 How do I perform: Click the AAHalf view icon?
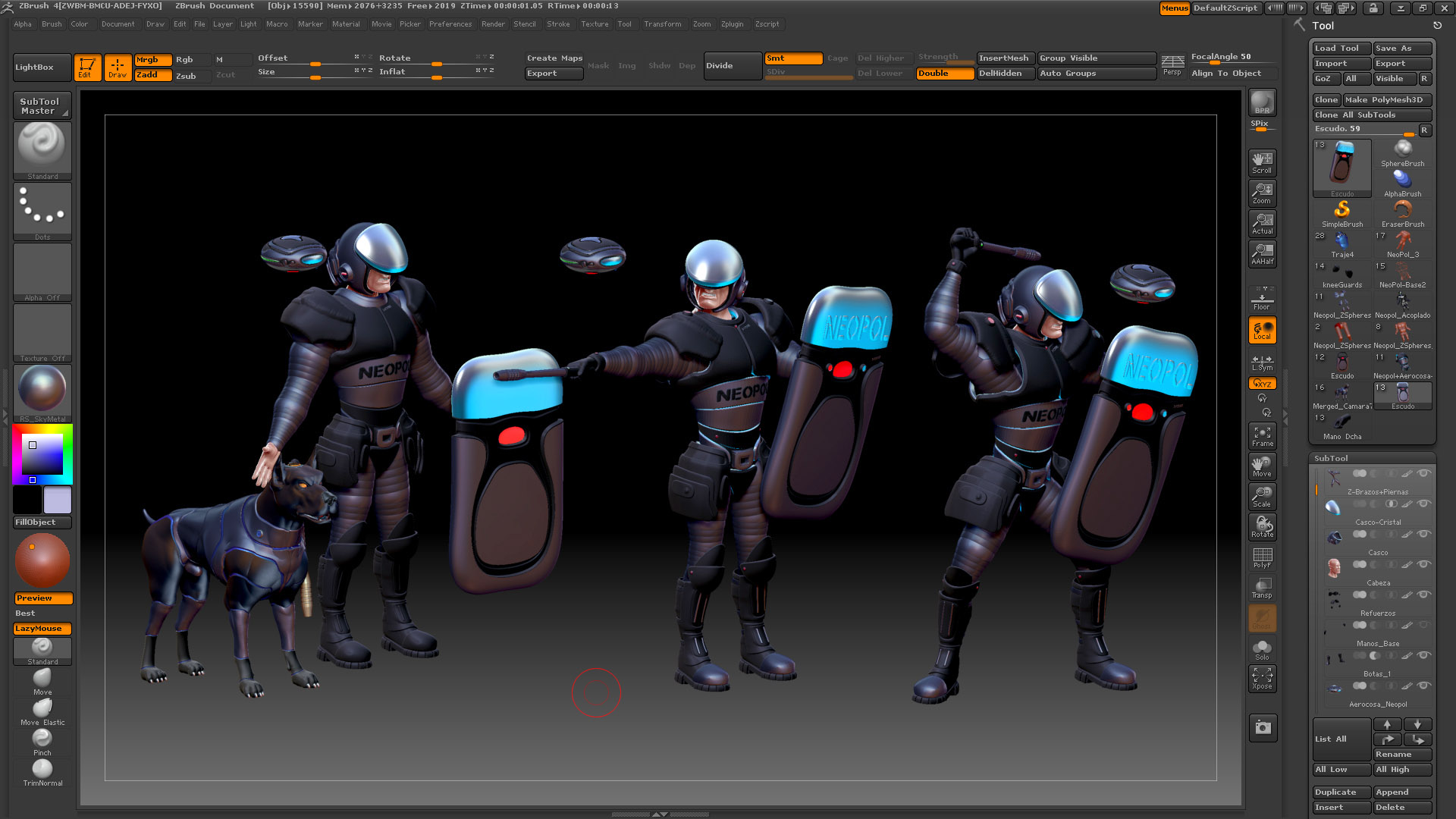pos(1262,253)
